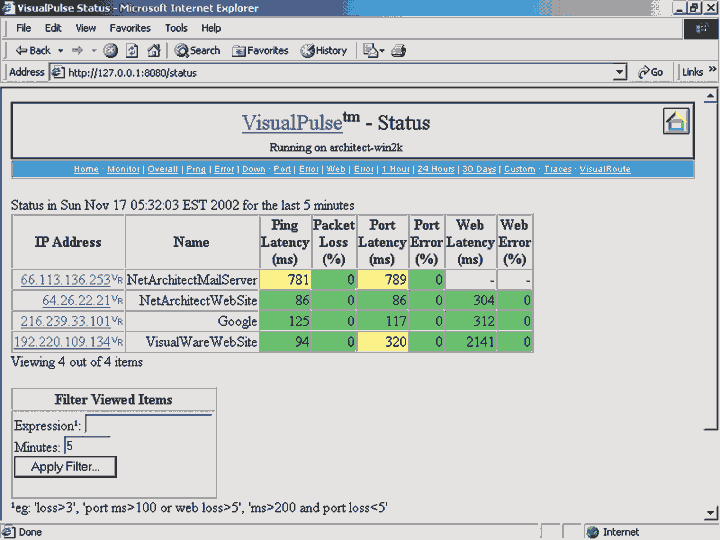Click the Print toolbar icon
Screen dimensions: 720x540
point(399,50)
